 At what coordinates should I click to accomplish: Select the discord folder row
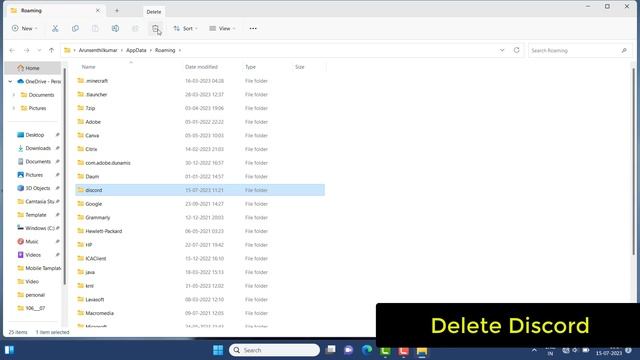pos(200,190)
